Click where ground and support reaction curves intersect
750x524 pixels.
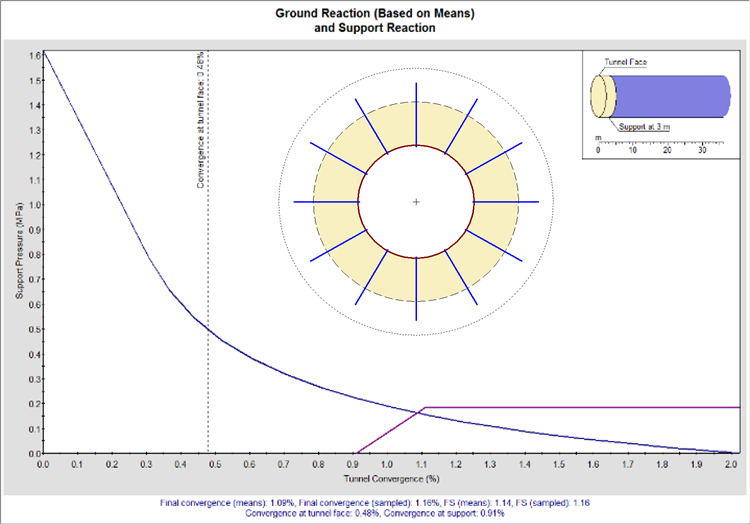416,411
